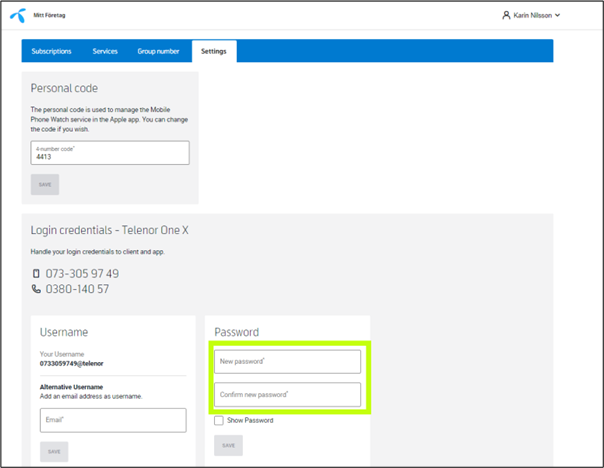604x468 pixels.
Task: Save the personal code
Action: point(45,185)
